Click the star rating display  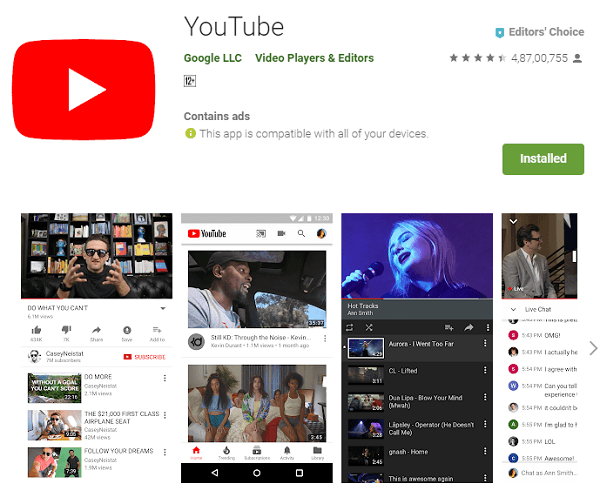(478, 58)
